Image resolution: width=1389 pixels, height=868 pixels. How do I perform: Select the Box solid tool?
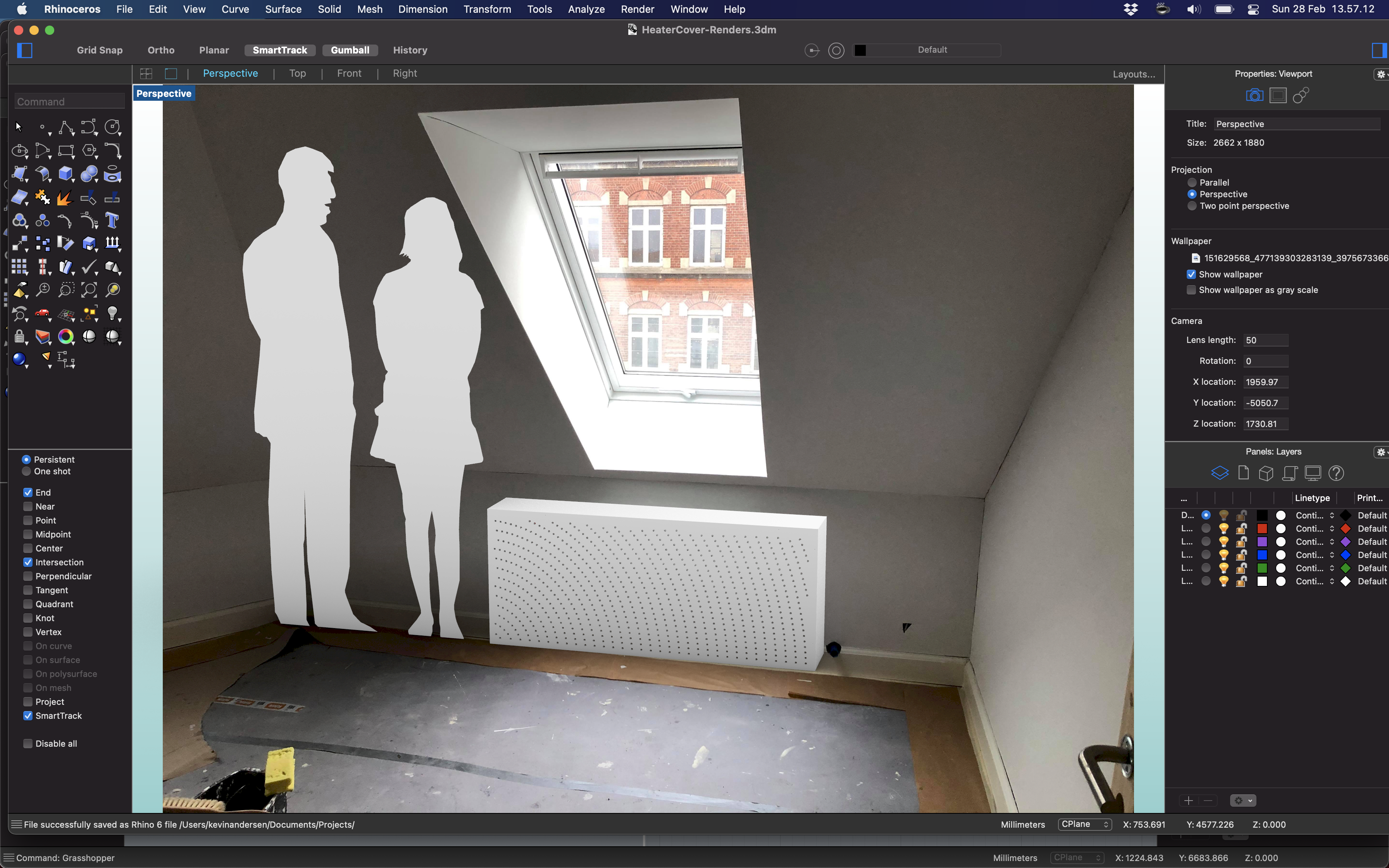[66, 173]
